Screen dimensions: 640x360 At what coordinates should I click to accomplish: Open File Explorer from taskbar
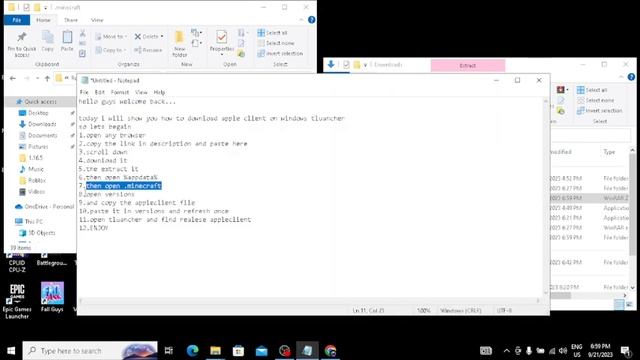(x=216, y=351)
